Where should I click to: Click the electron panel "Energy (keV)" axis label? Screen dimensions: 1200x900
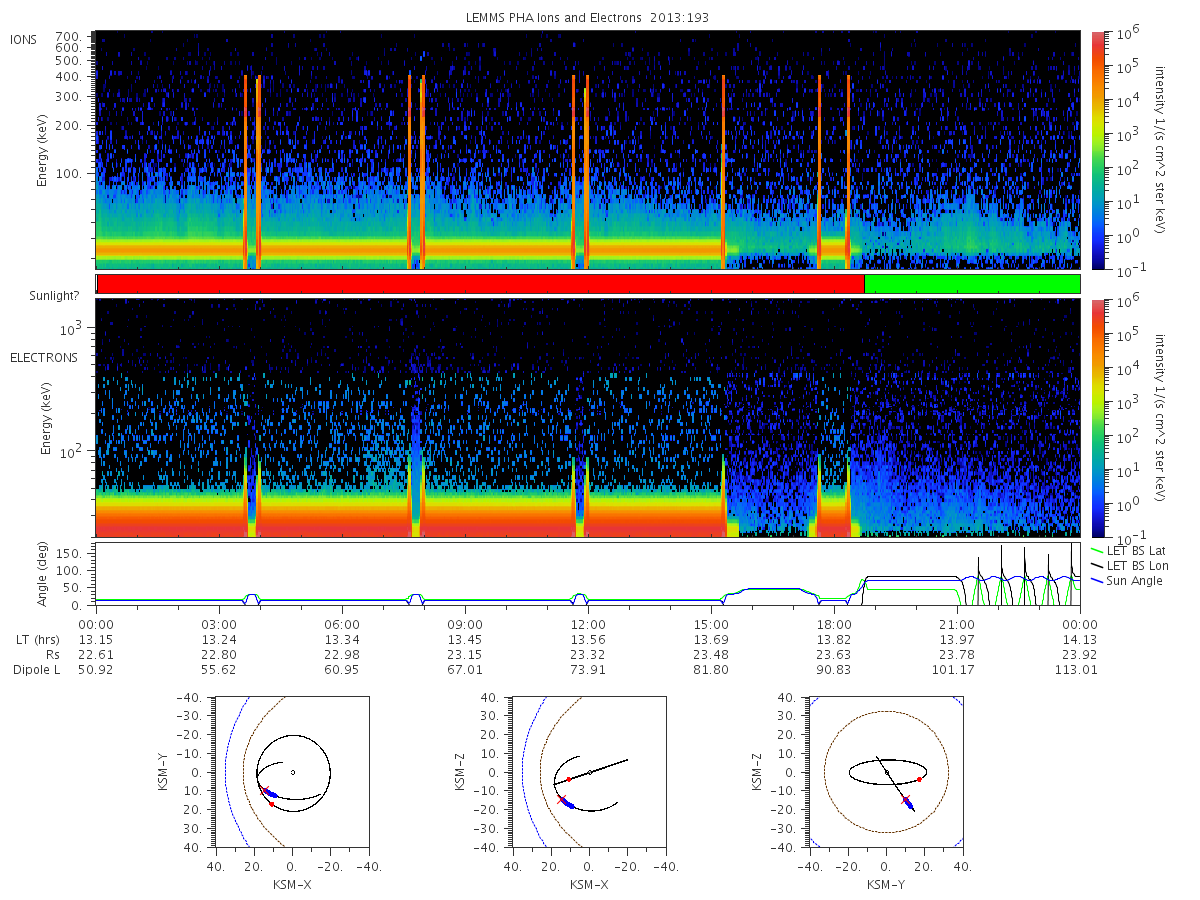tap(47, 418)
